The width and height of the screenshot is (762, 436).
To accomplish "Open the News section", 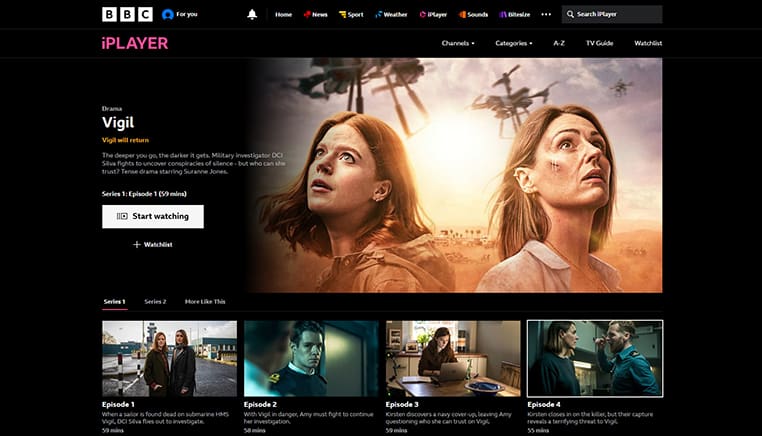I will (x=315, y=15).
